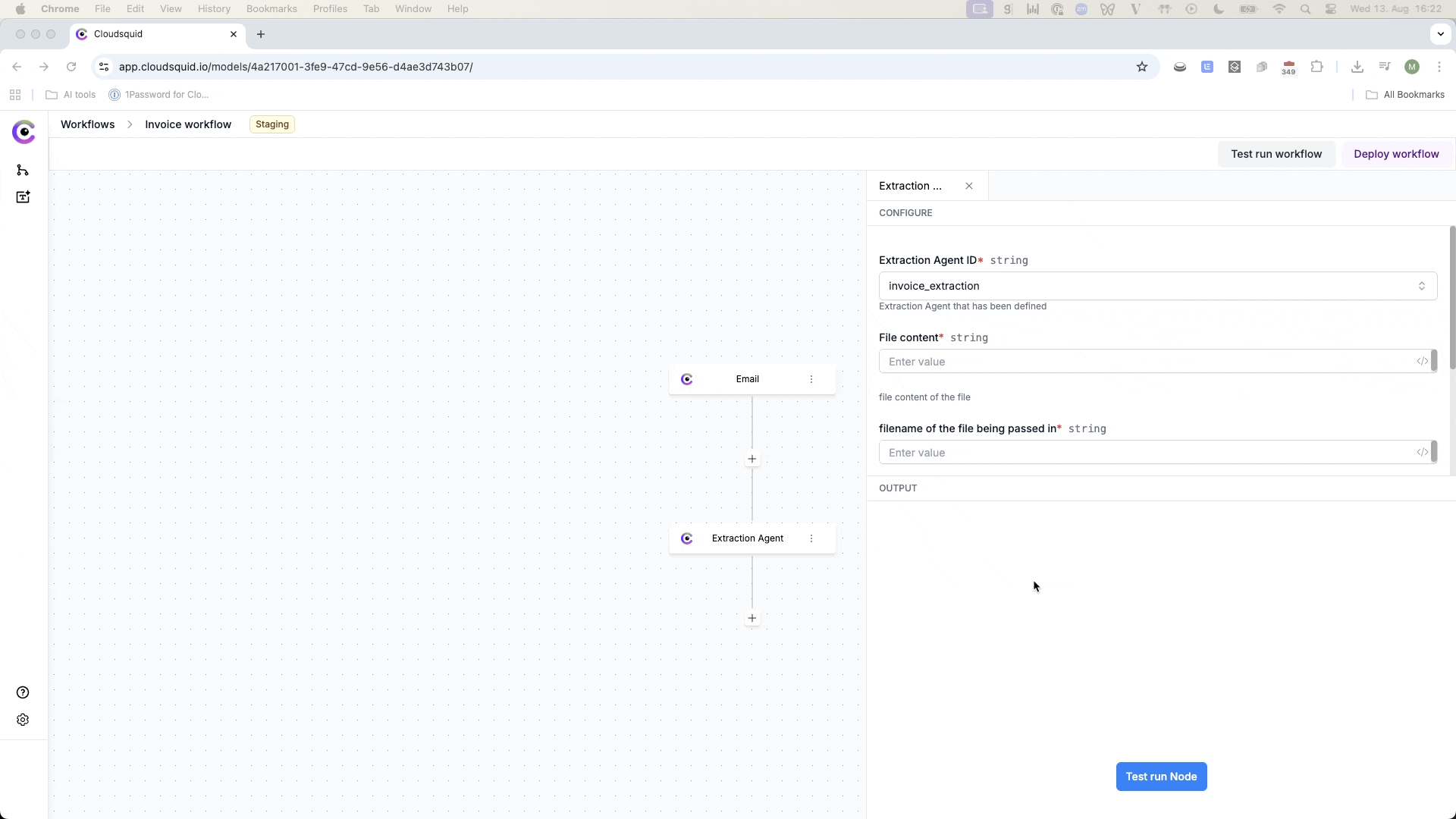Go to Workflows breadcrumb link
Screen dimensions: 1456x819
click(87, 124)
